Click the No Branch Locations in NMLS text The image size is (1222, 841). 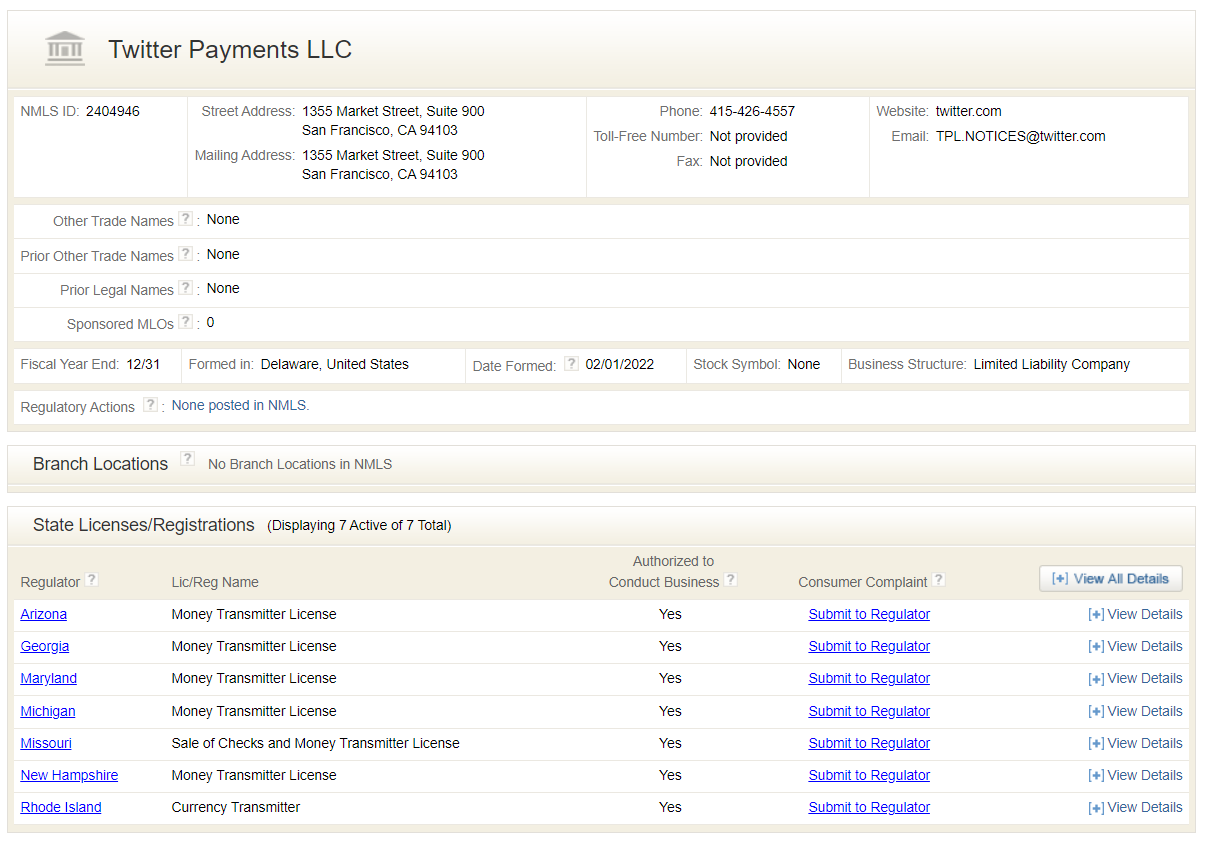point(300,464)
